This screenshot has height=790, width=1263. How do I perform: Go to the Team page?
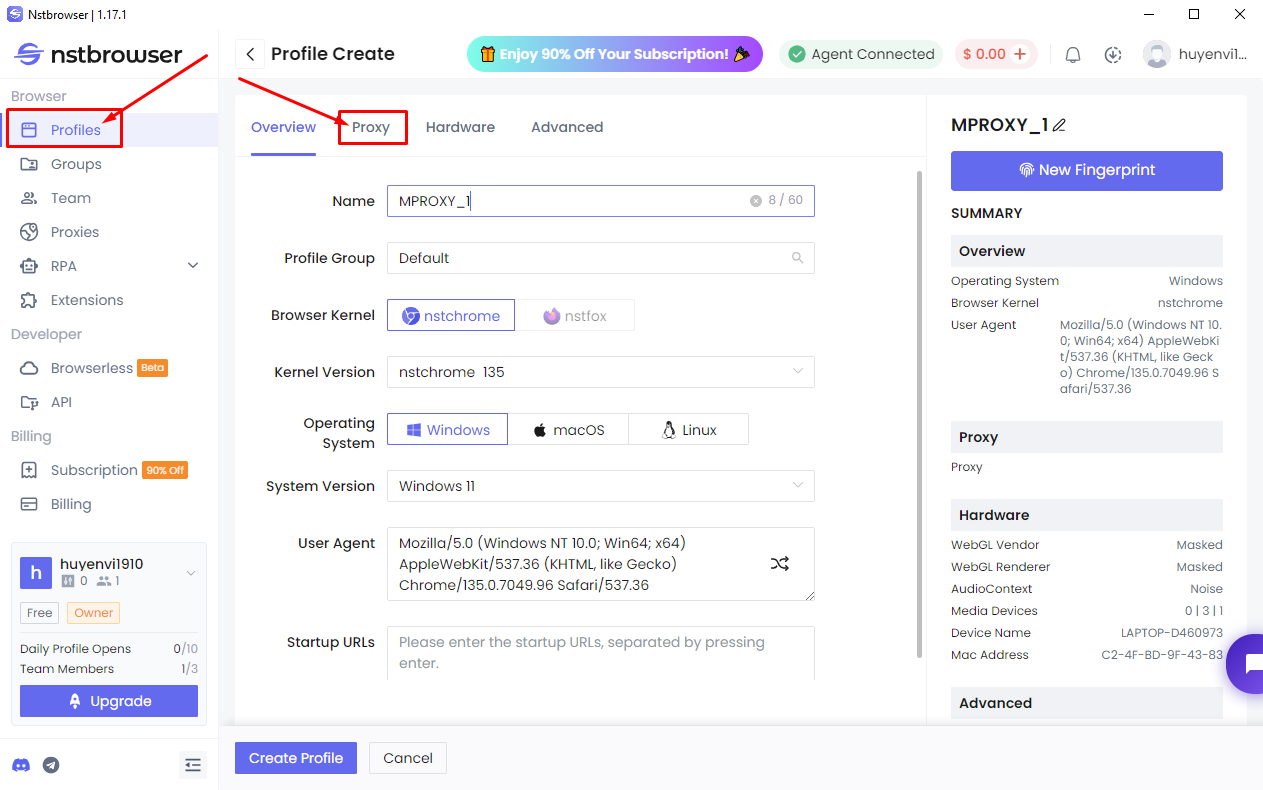coord(70,198)
